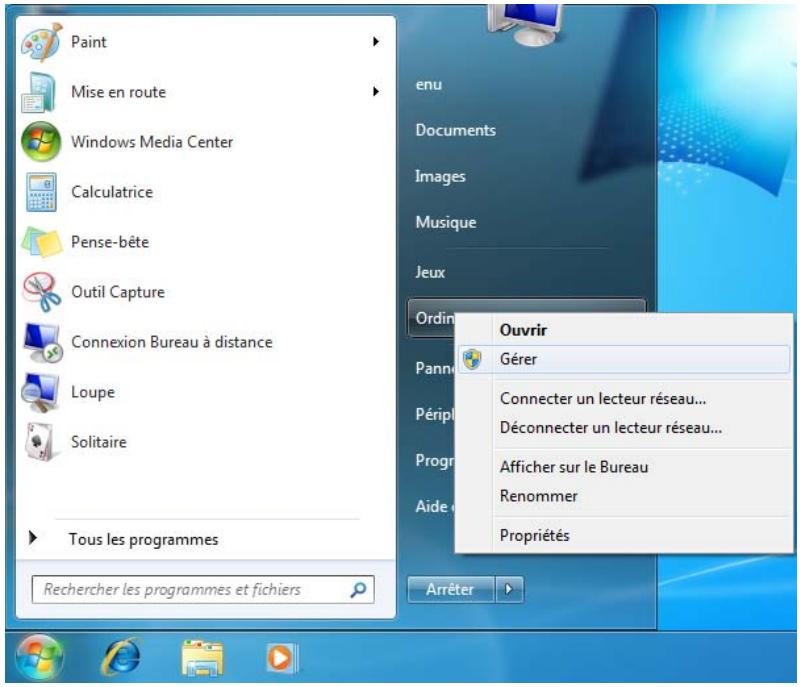Open Windows Explorer folder icon in taskbar
Viewport: 804px width, 687px height.
(203, 657)
